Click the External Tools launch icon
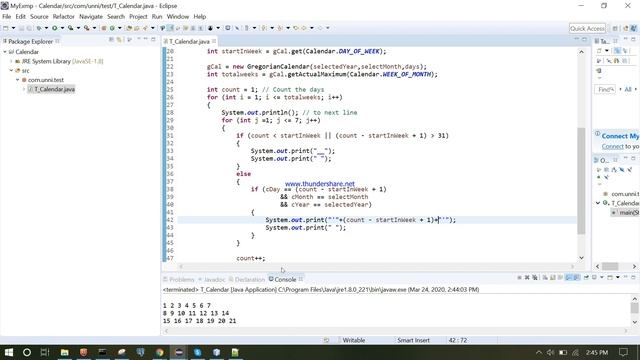640x360 pixels. (x=86, y=28)
